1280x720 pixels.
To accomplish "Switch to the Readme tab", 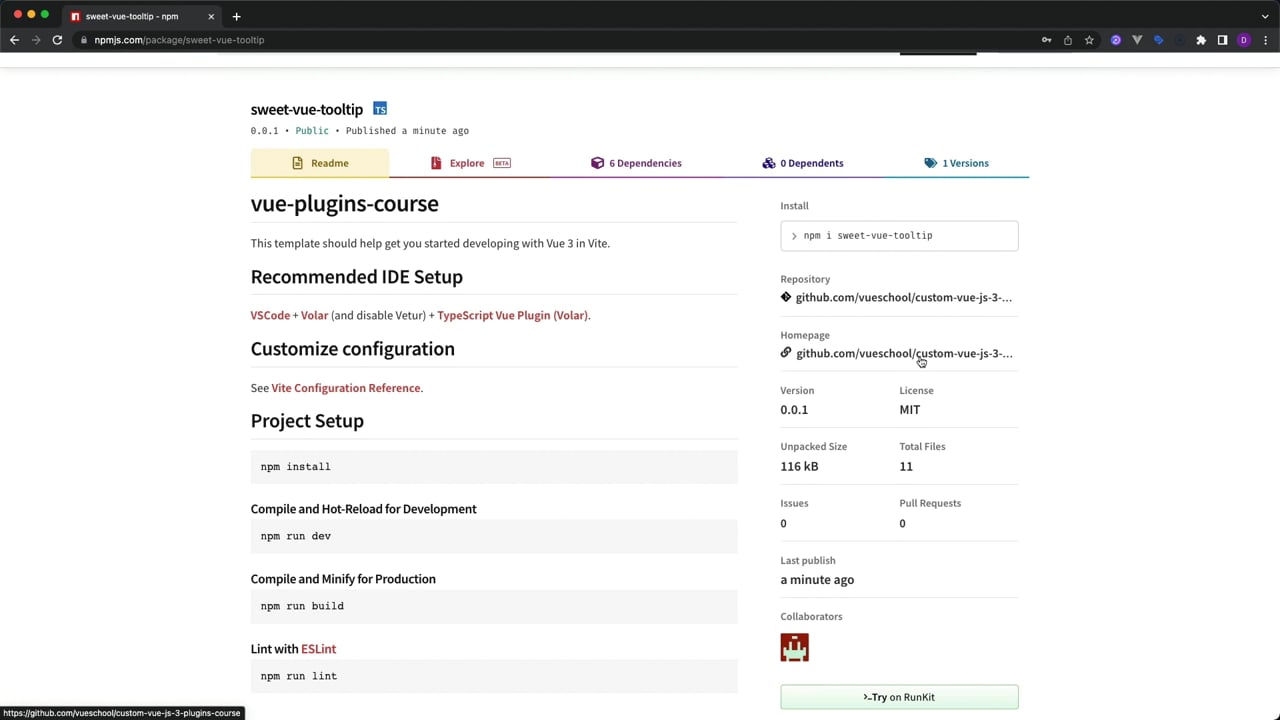I will coord(320,163).
